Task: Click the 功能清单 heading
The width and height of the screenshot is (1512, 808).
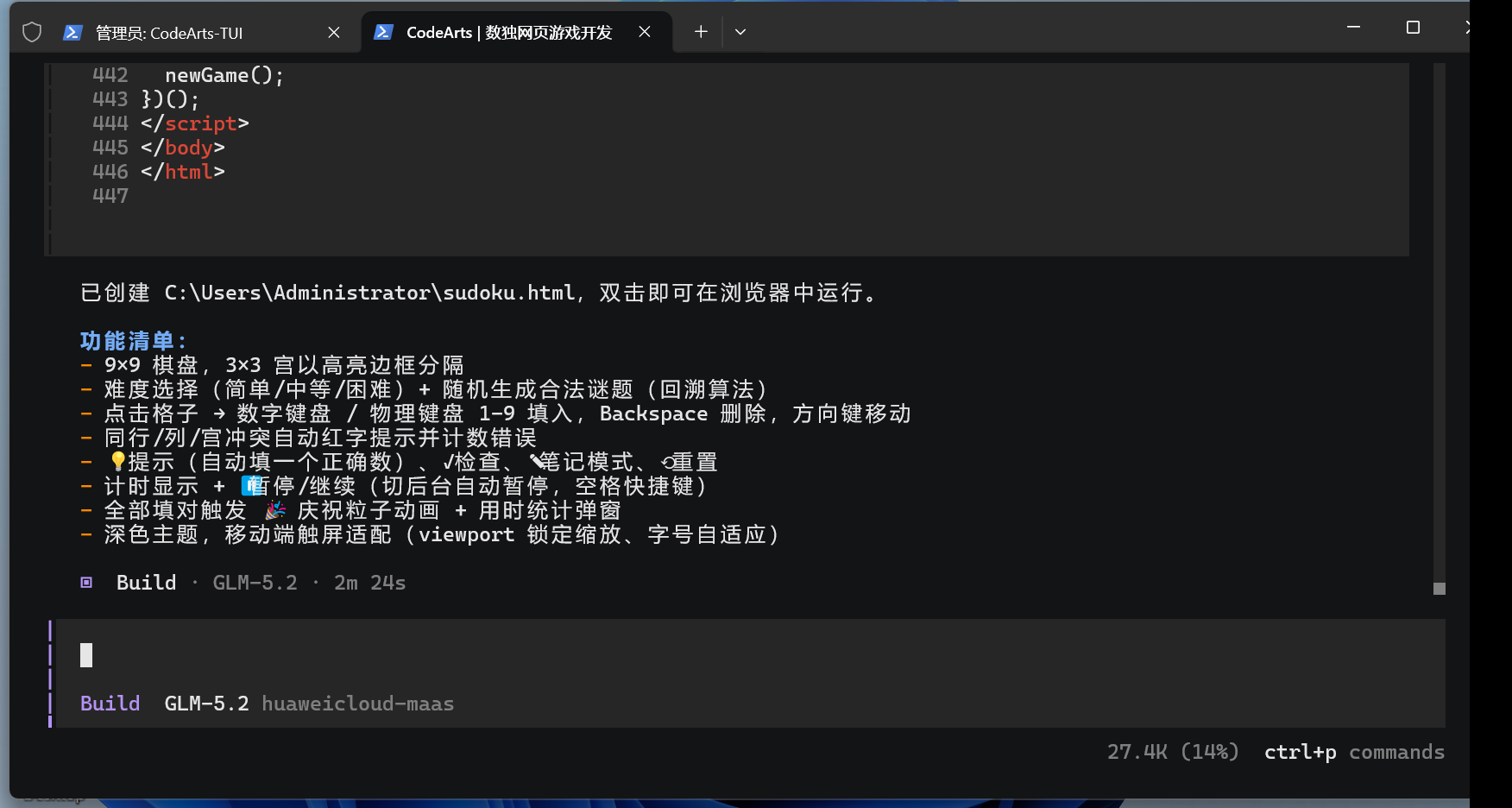Action: (x=133, y=341)
